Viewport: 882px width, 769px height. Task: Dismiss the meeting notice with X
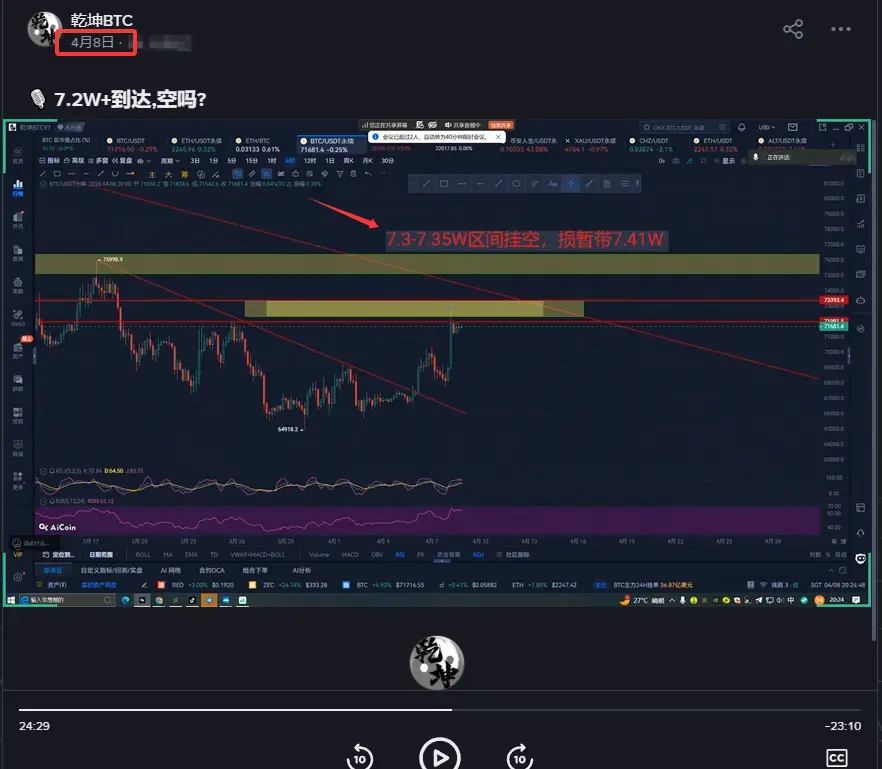[x=498, y=137]
